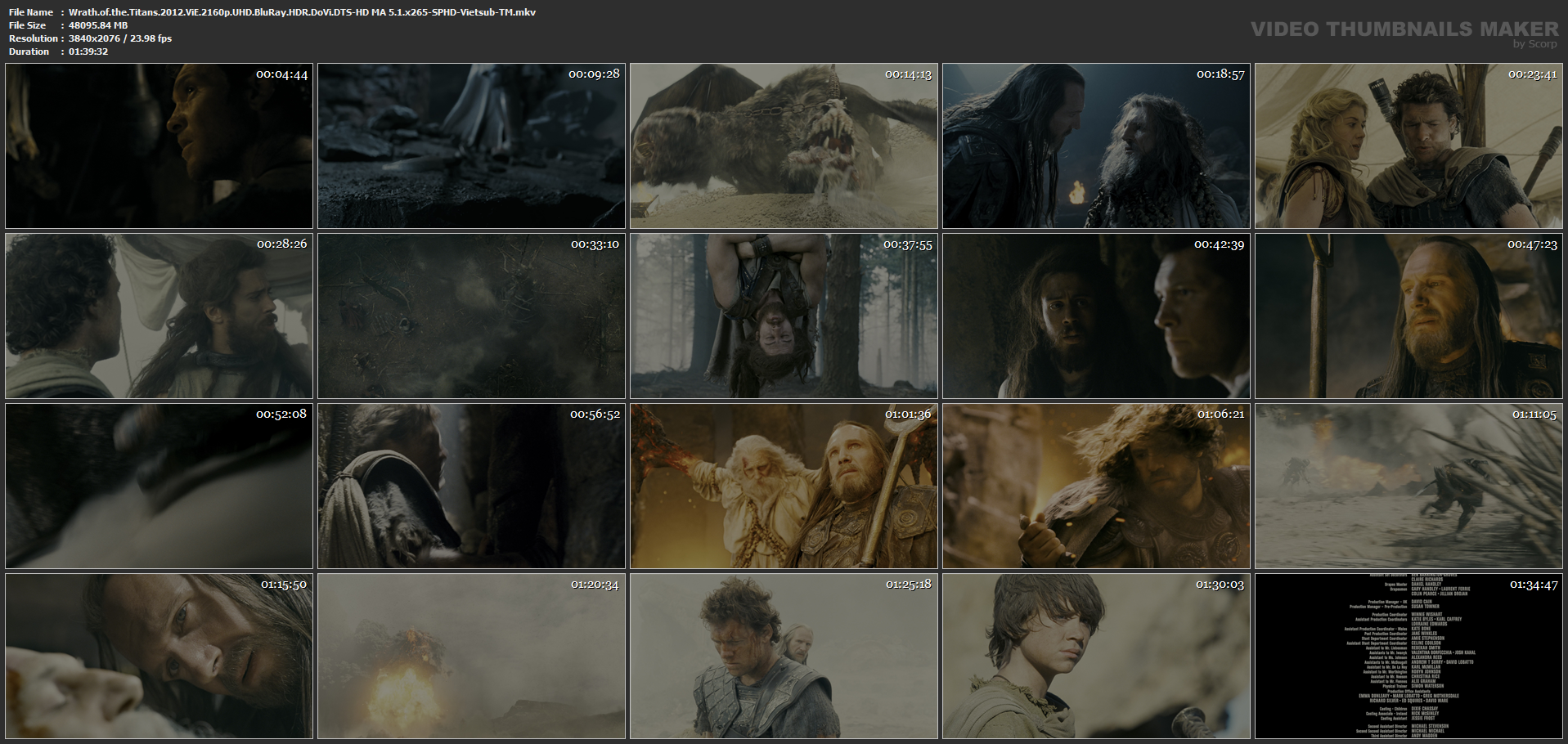
Task: Click the File Name label
Action: click(31, 12)
